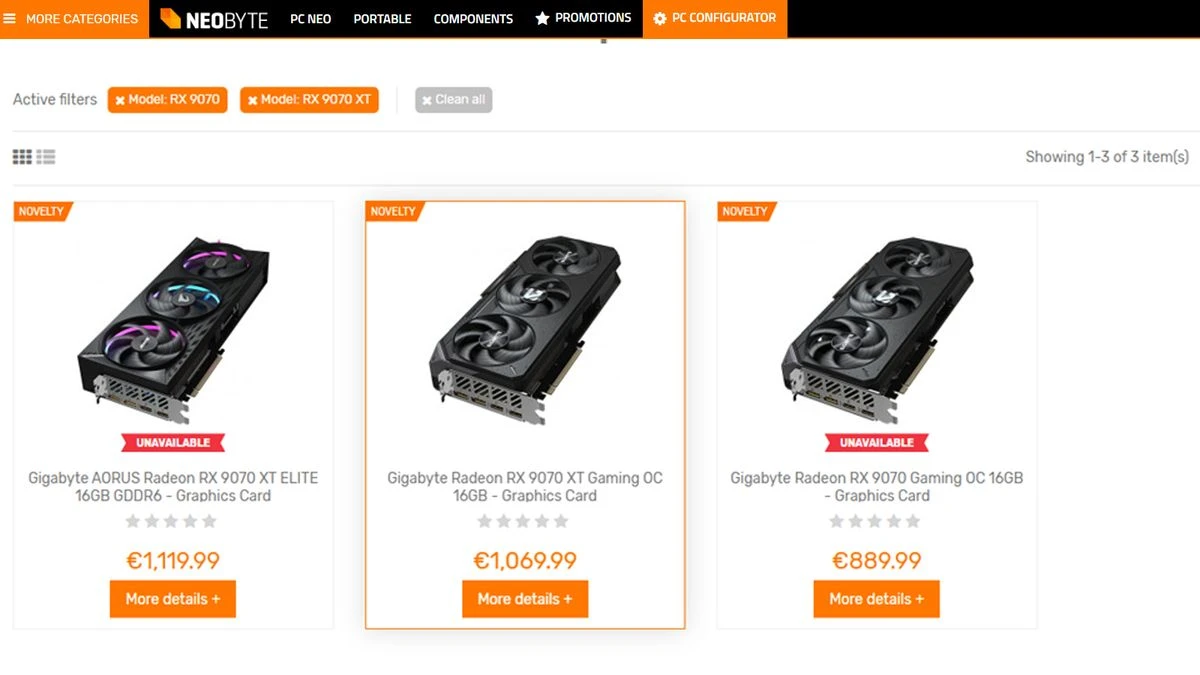The height and width of the screenshot is (675, 1200).
Task: Remove the Model: RX 9070 XT filter
Action: coord(254,100)
